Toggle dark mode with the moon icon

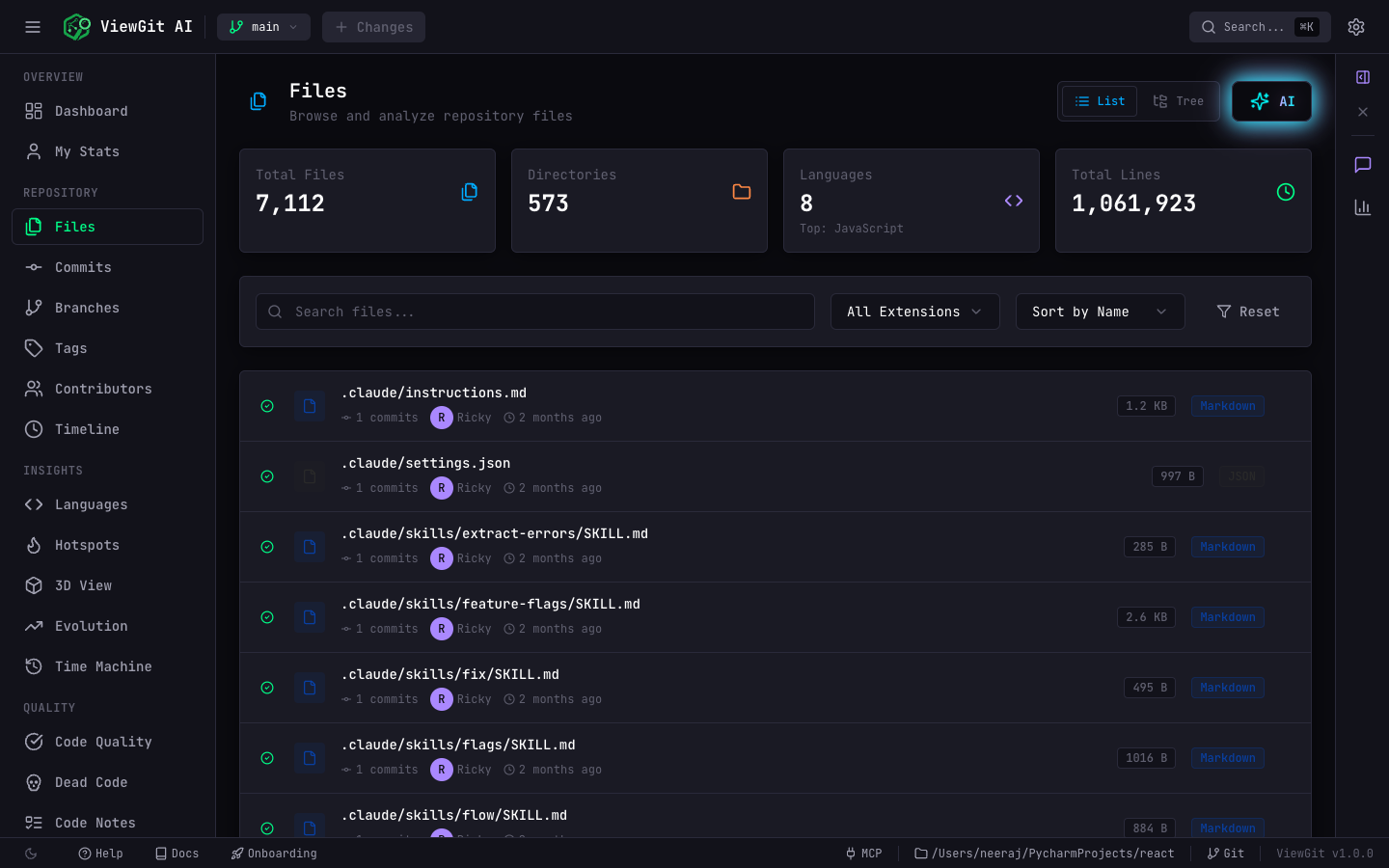click(x=32, y=854)
